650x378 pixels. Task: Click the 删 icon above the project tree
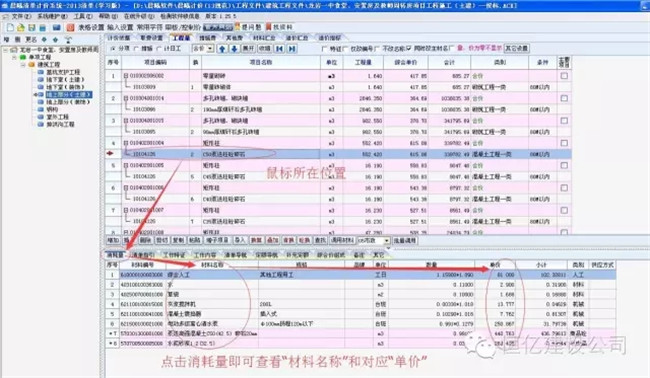18,40
